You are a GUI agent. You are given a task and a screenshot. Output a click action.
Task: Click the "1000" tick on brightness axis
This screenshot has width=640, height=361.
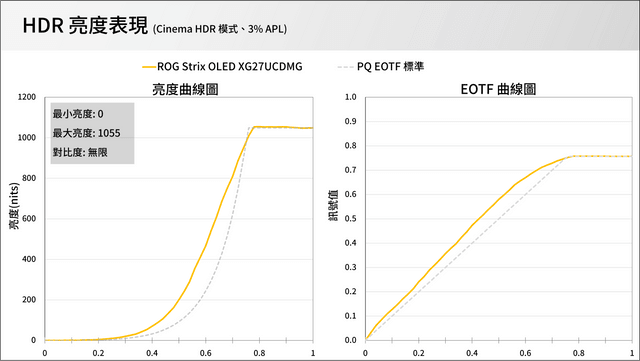click(x=27, y=138)
